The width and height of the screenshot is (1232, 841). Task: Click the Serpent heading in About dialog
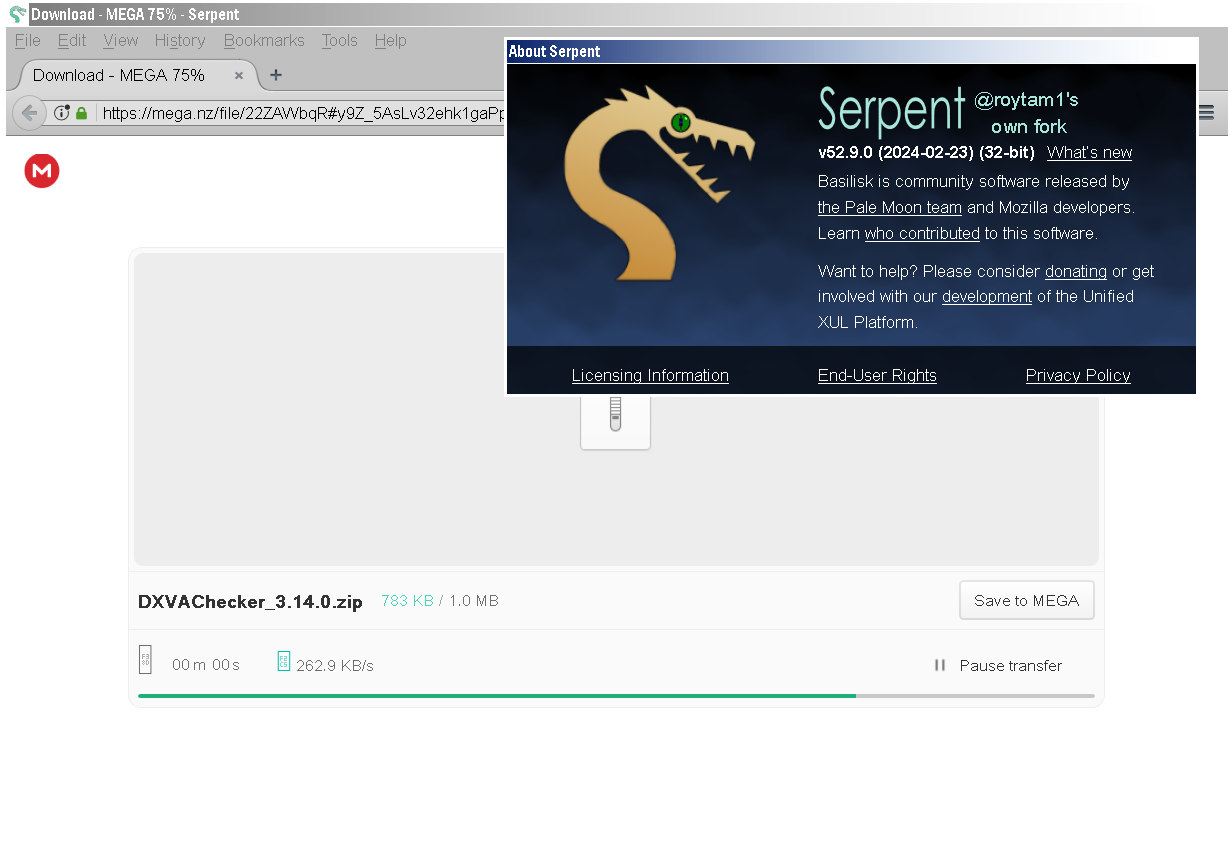tap(891, 110)
